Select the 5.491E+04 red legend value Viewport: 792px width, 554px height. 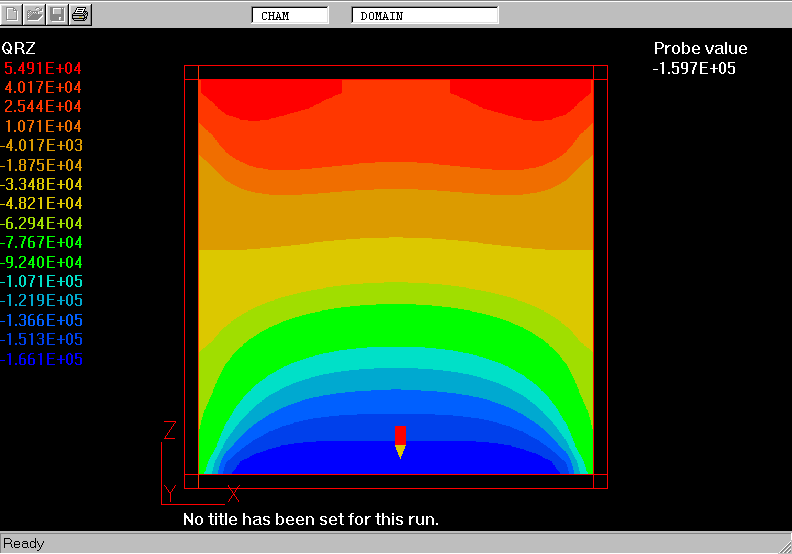click(43, 68)
